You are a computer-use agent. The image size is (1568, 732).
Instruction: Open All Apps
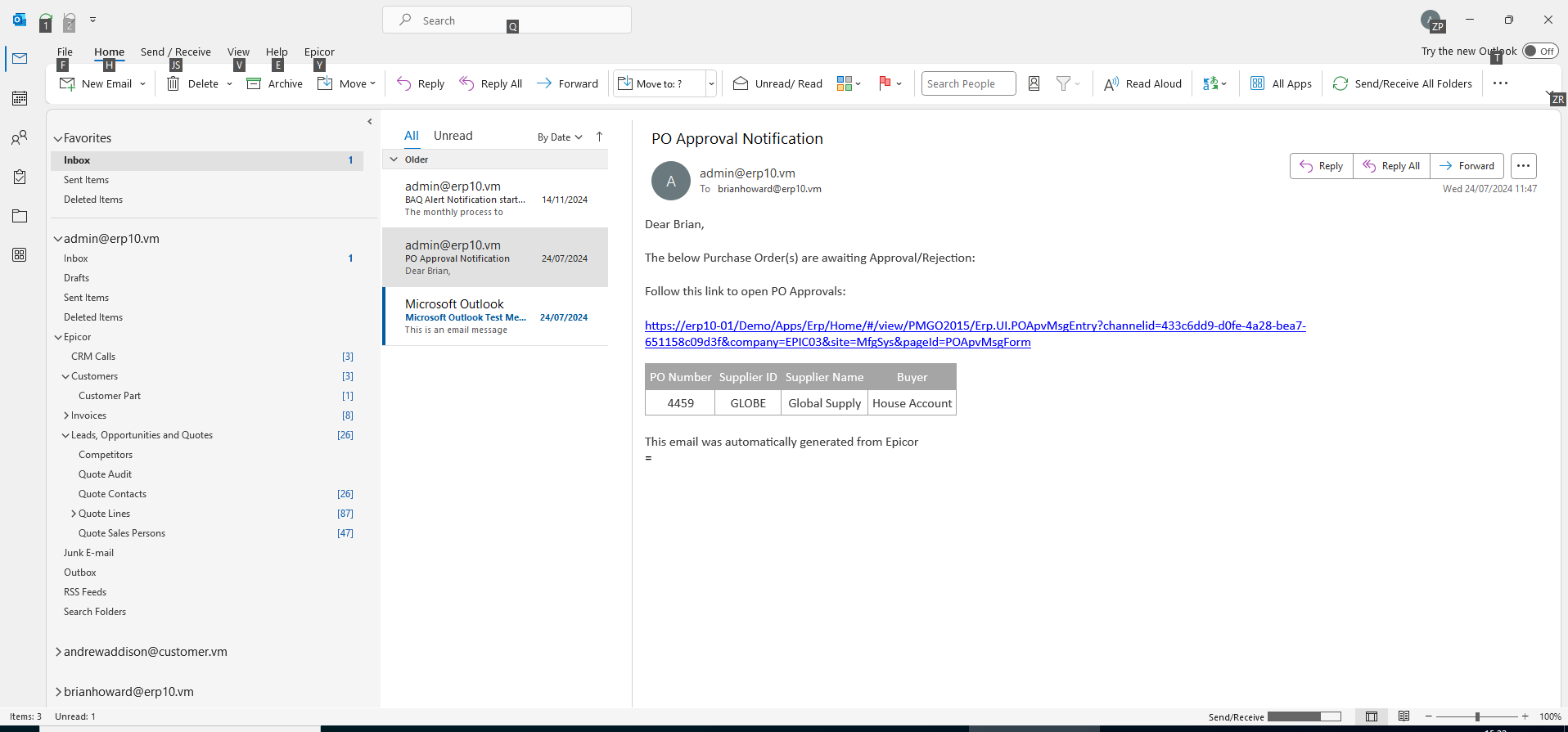click(1281, 83)
